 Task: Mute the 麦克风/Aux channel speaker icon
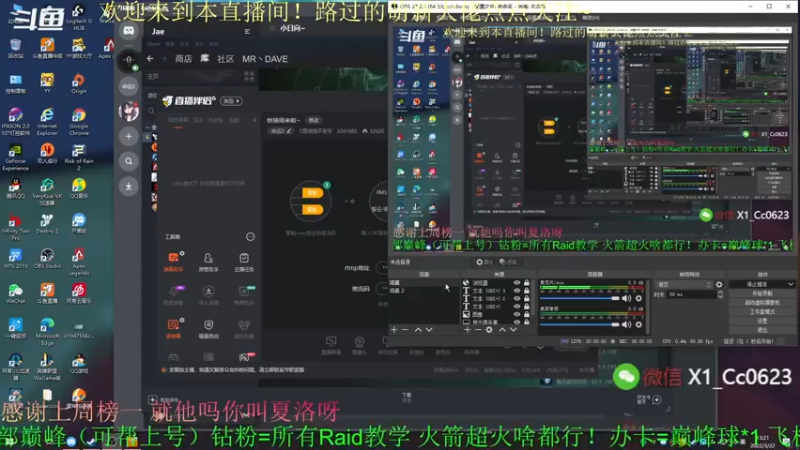tap(627, 298)
